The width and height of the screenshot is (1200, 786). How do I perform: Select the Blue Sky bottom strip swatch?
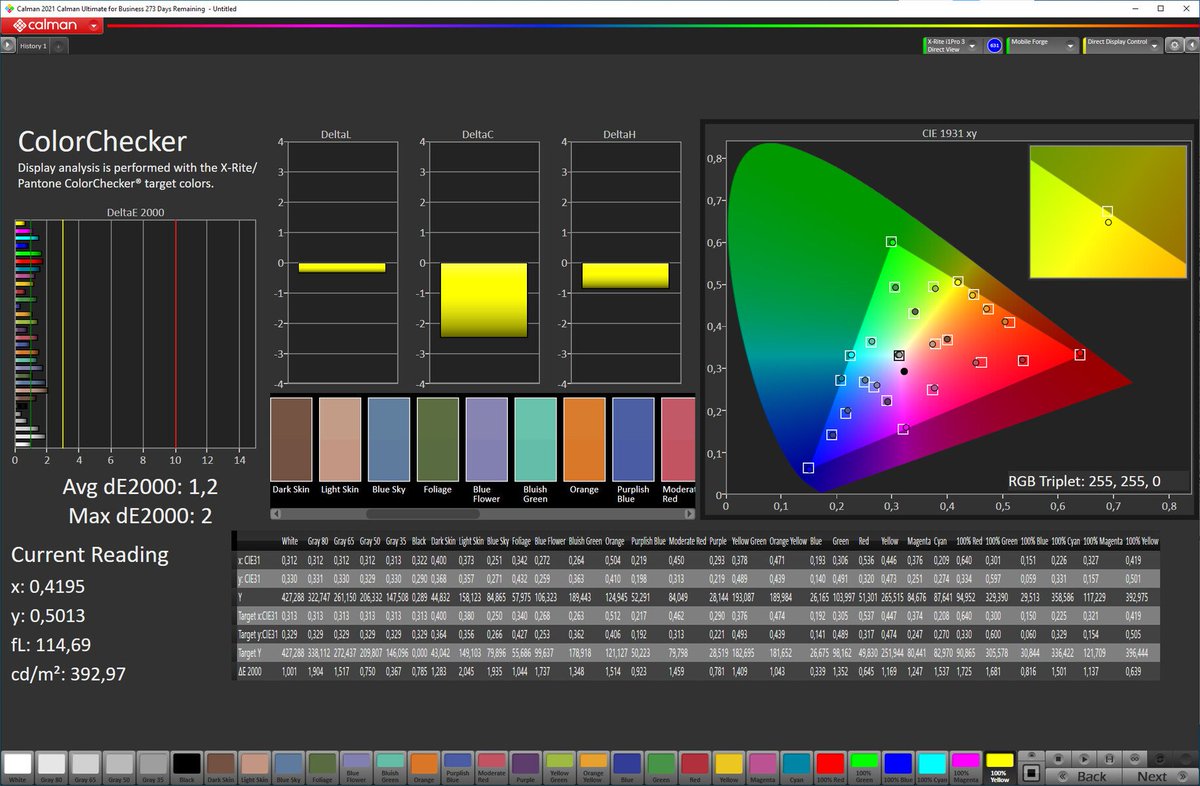[x=288, y=767]
